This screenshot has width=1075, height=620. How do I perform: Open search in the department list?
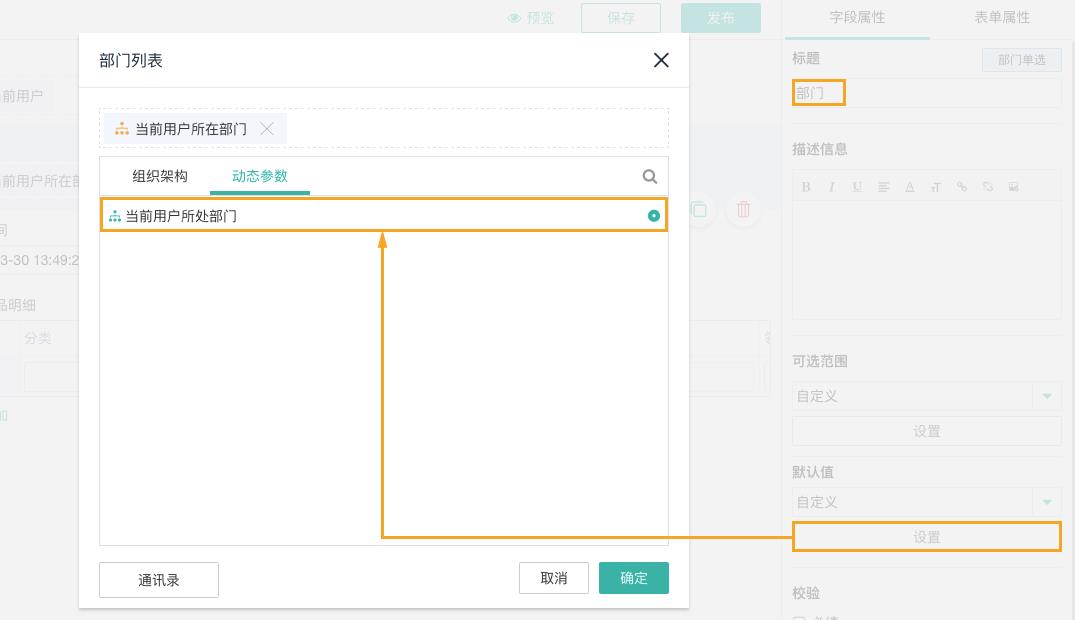[x=650, y=177]
